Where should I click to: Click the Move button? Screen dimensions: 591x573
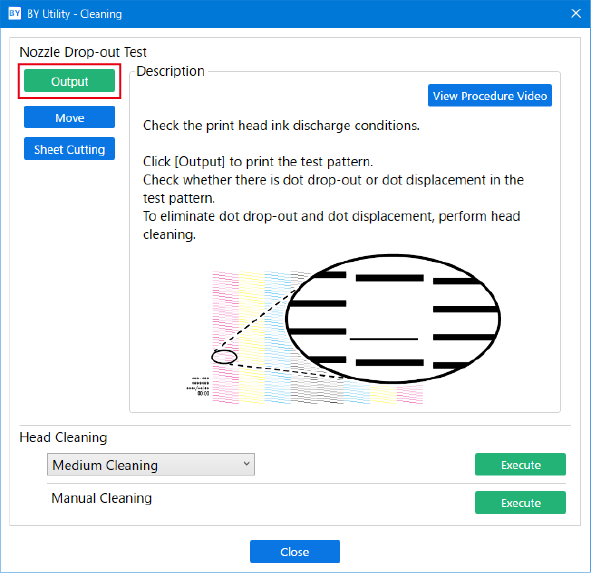(69, 117)
